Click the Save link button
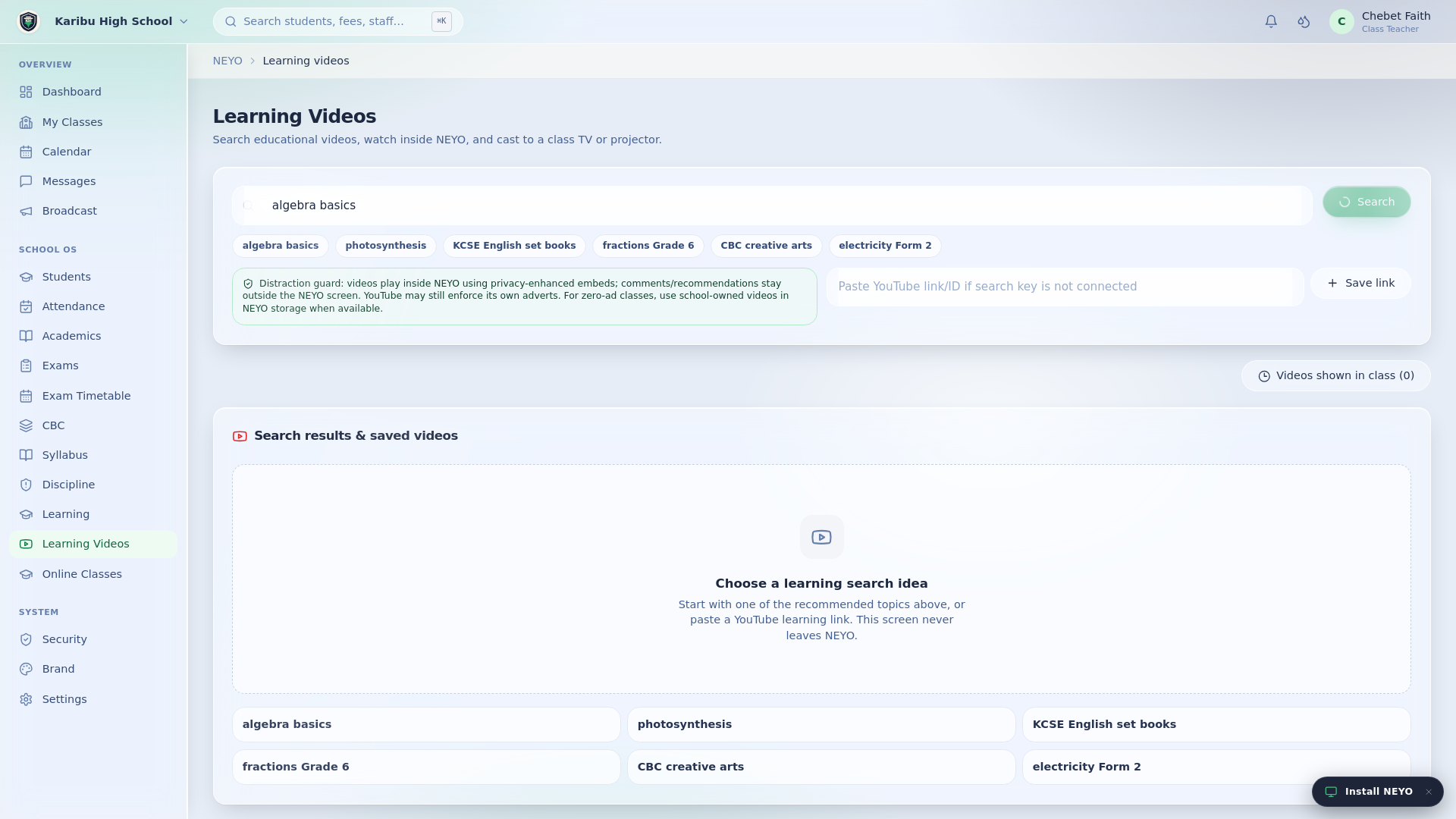Screen dimensions: 1456x819 click(x=1360, y=283)
